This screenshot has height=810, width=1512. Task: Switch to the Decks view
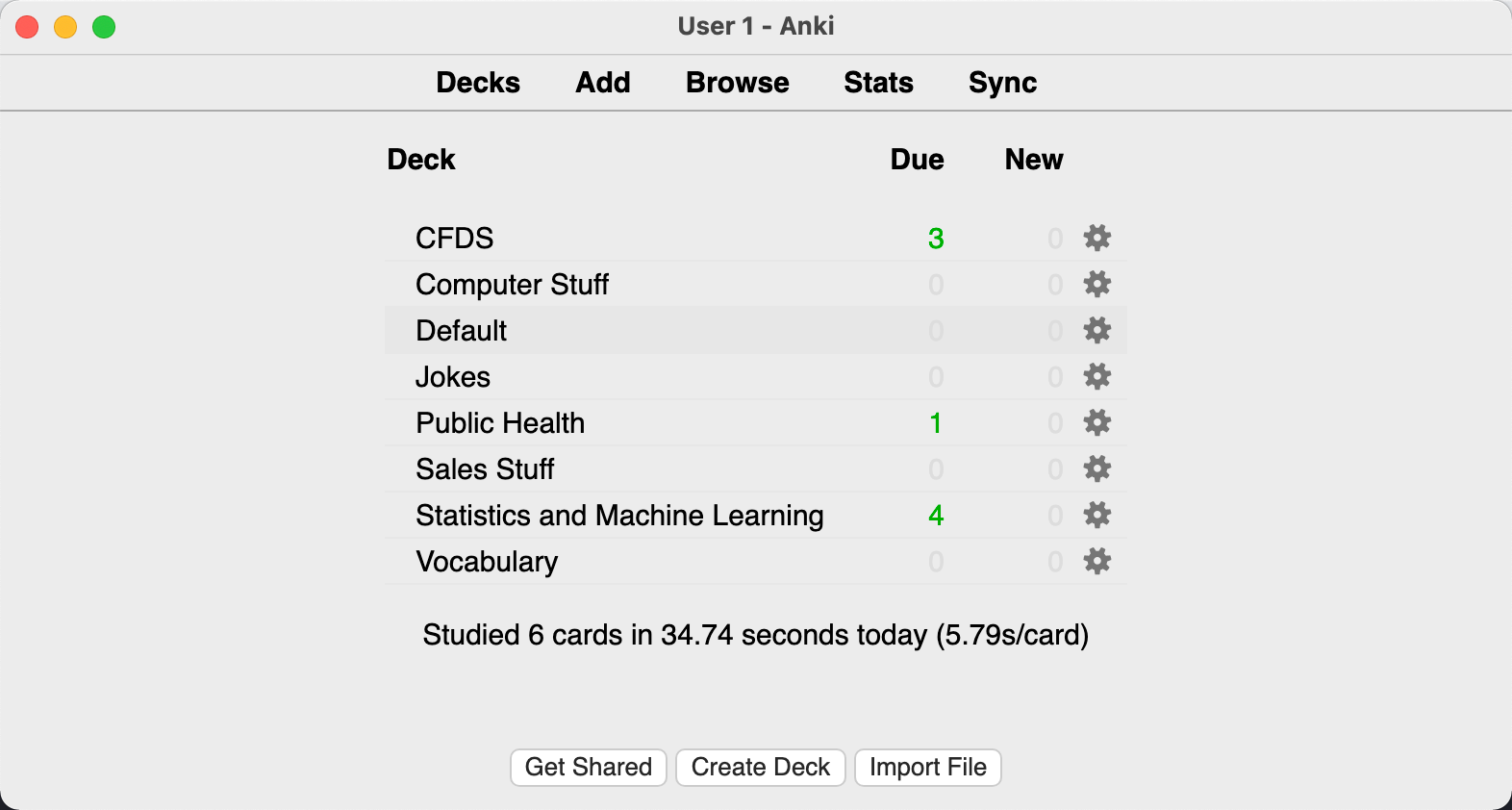pos(478,83)
